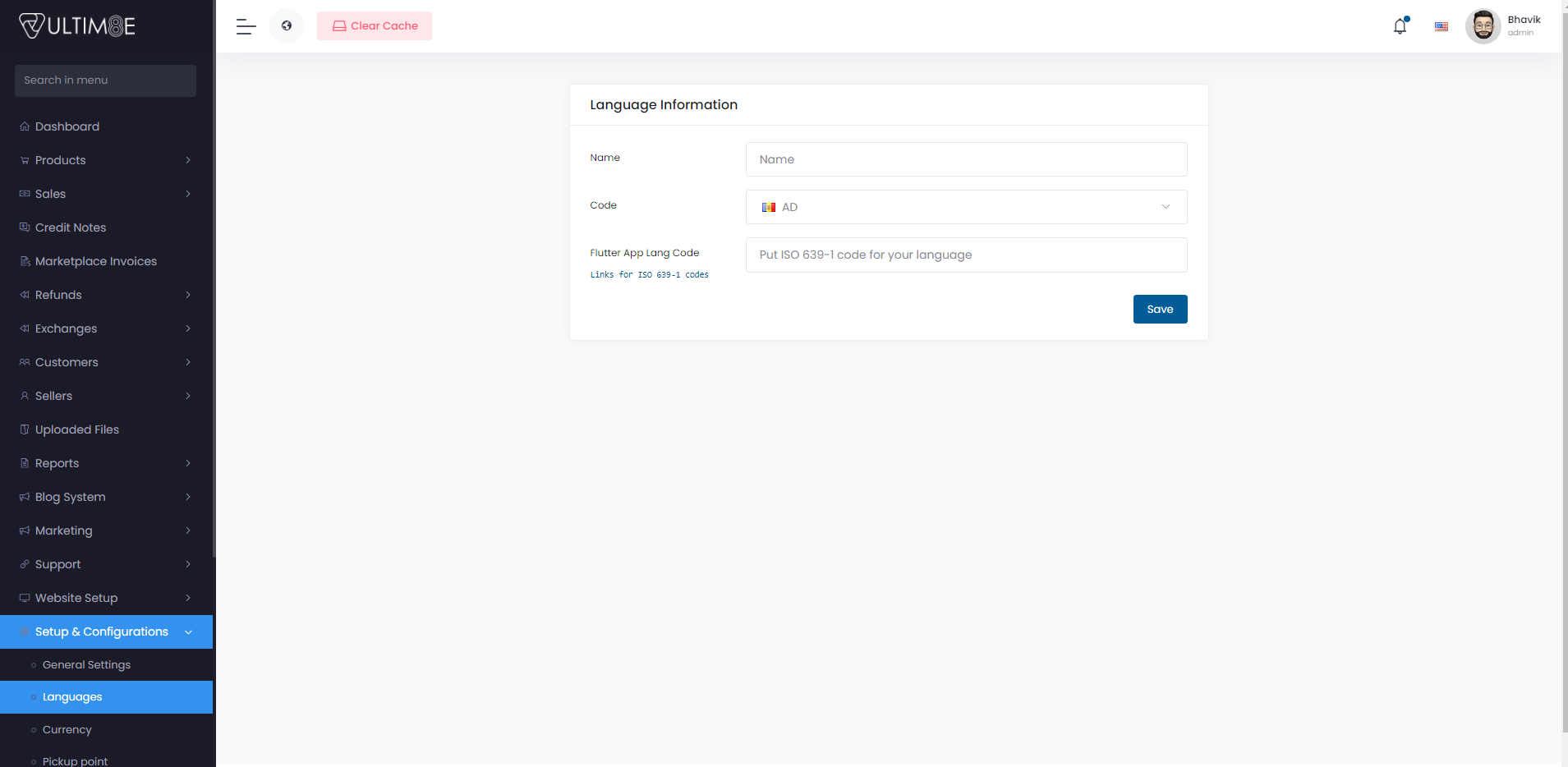Click the language flag icon in header

coord(1442,26)
